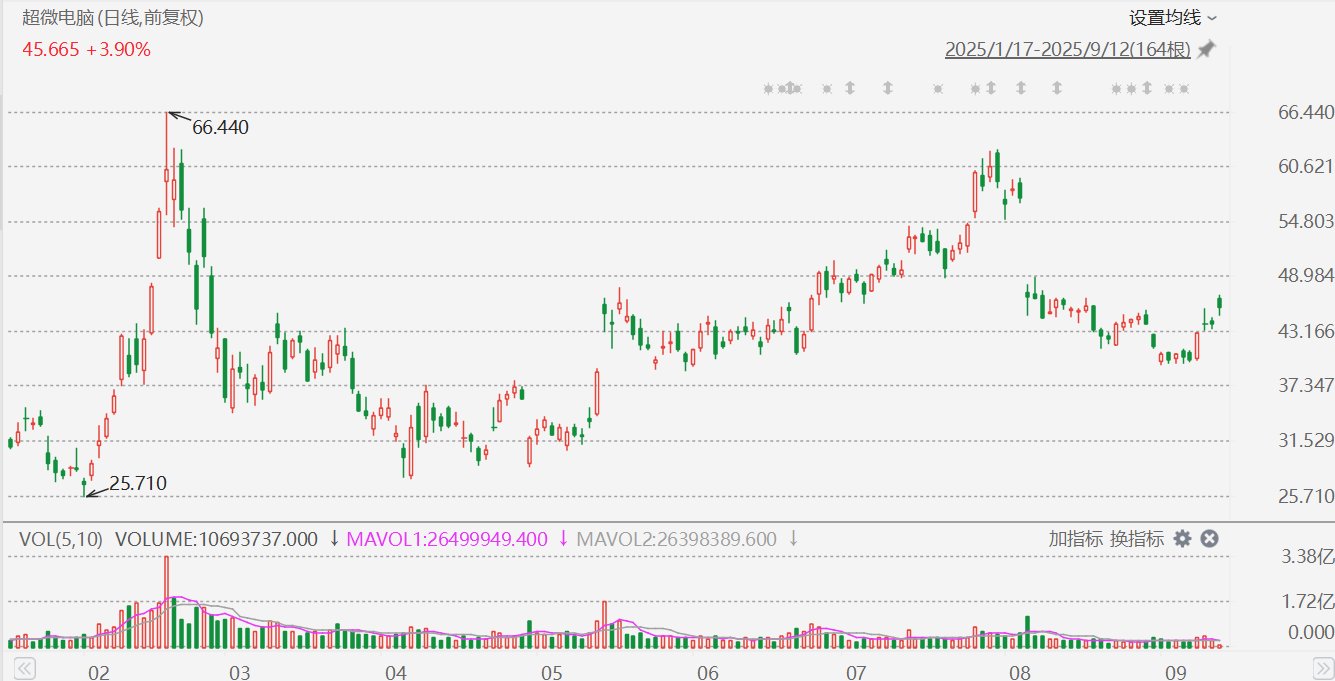This screenshot has width=1335, height=681.
Task: Click the gray down arrow beside MAVOL2
Action: [793, 539]
